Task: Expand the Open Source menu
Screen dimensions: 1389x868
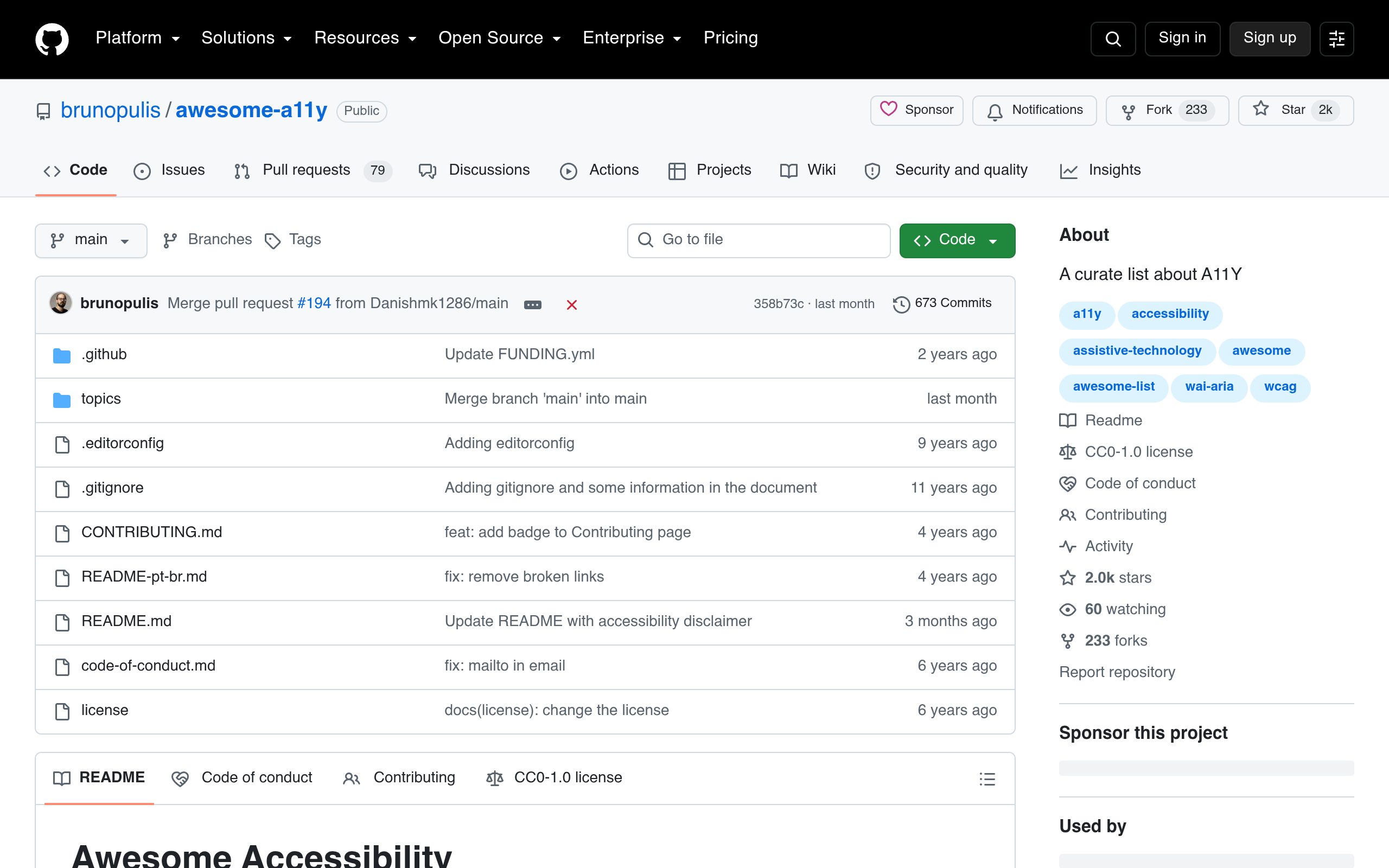Action: (499, 38)
